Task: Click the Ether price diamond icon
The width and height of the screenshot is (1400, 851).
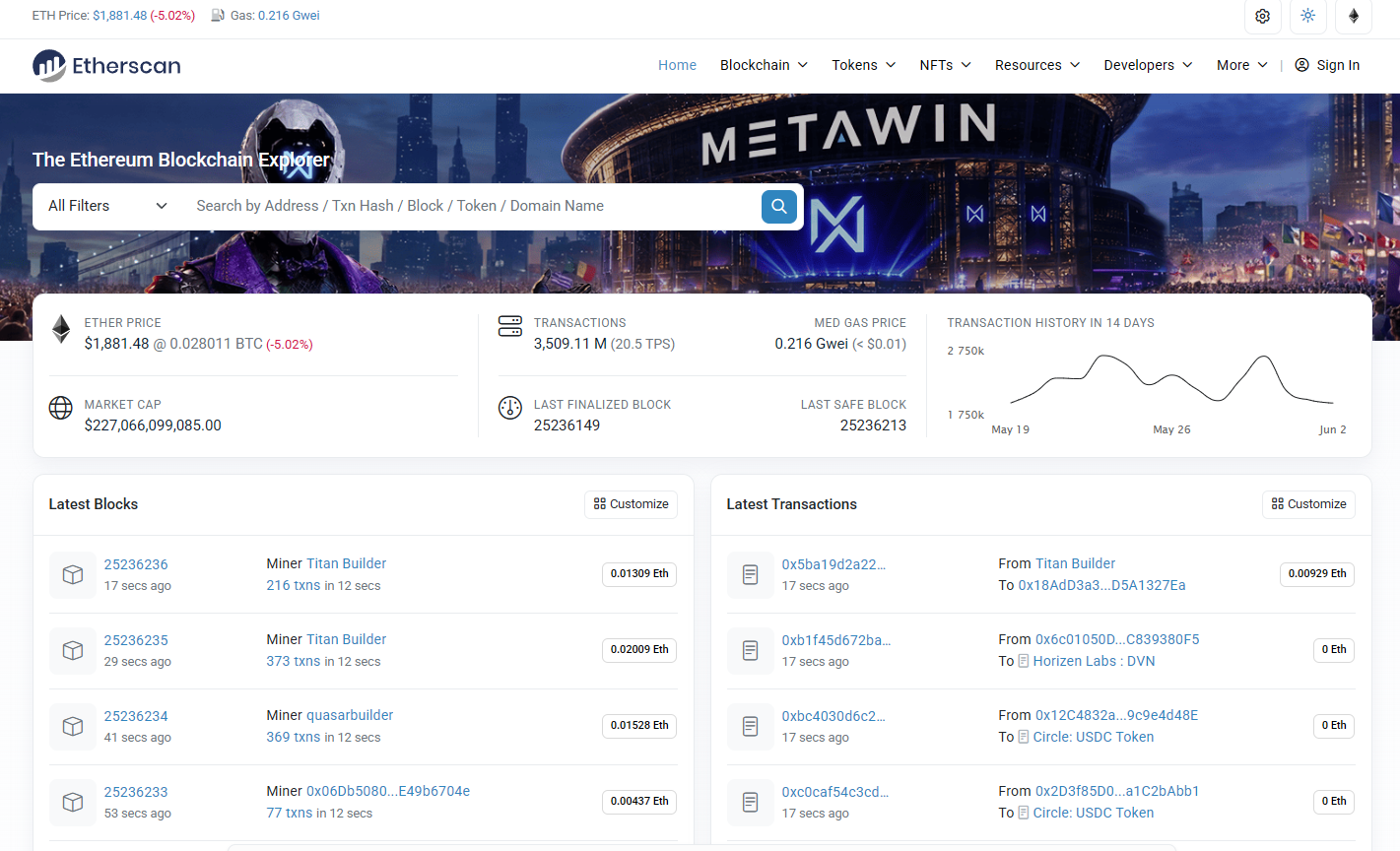Action: (x=61, y=329)
